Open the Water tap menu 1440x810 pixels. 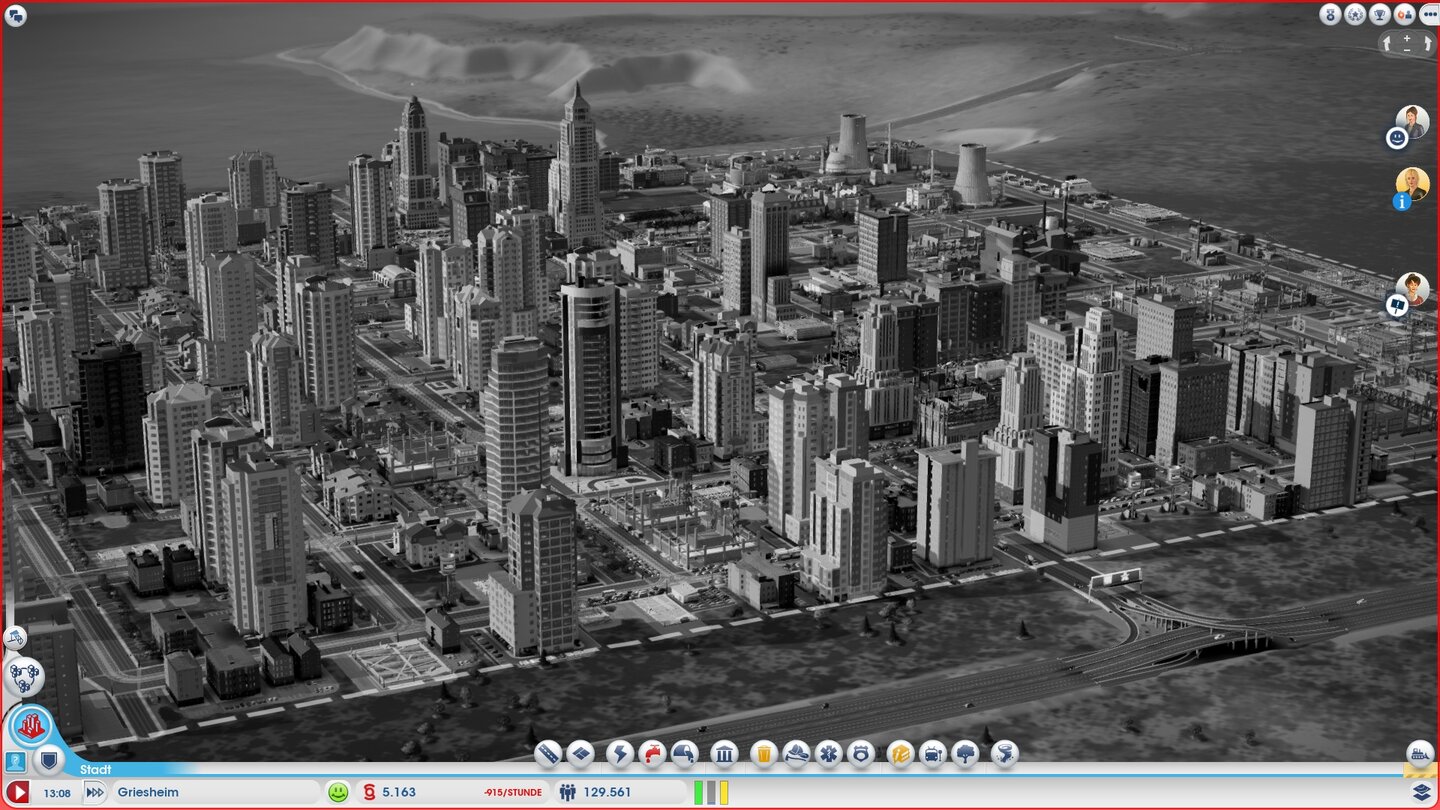(x=652, y=753)
